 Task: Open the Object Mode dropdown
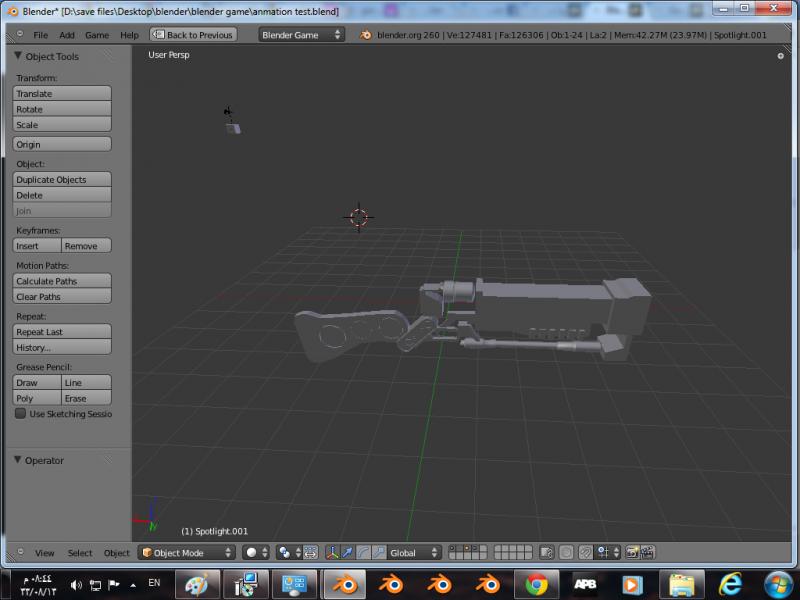click(186, 553)
